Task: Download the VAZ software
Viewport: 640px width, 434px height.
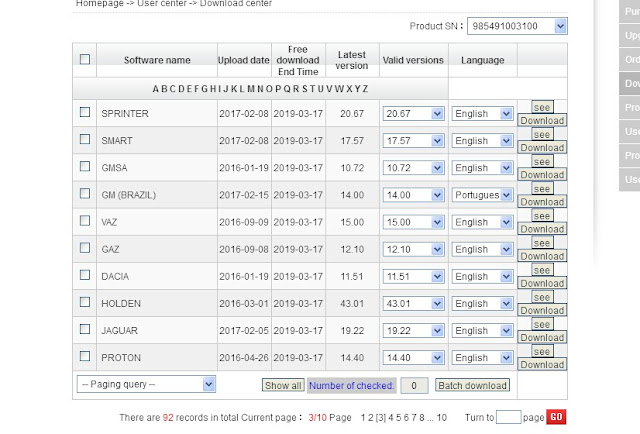Action: tap(542, 229)
